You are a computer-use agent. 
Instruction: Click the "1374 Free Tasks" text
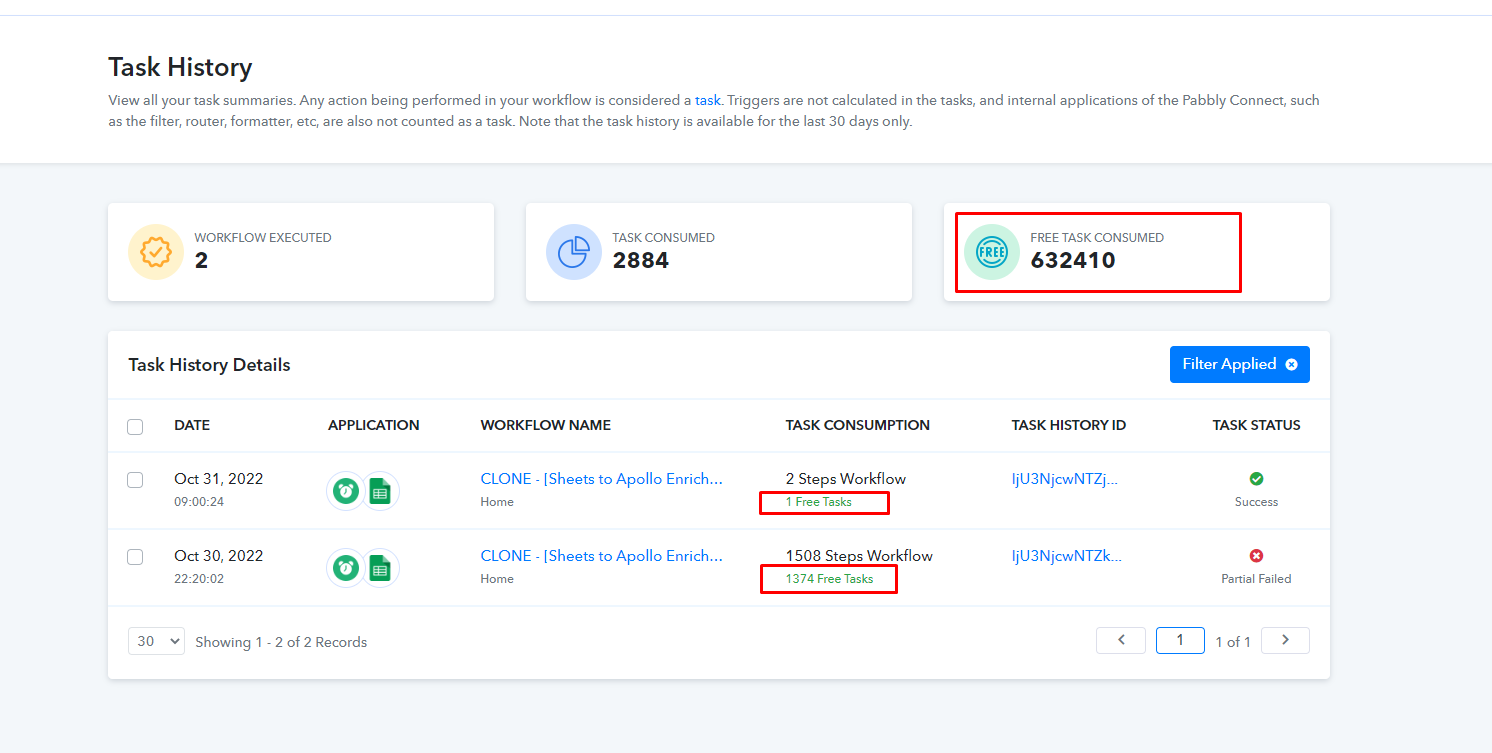[x=829, y=579]
